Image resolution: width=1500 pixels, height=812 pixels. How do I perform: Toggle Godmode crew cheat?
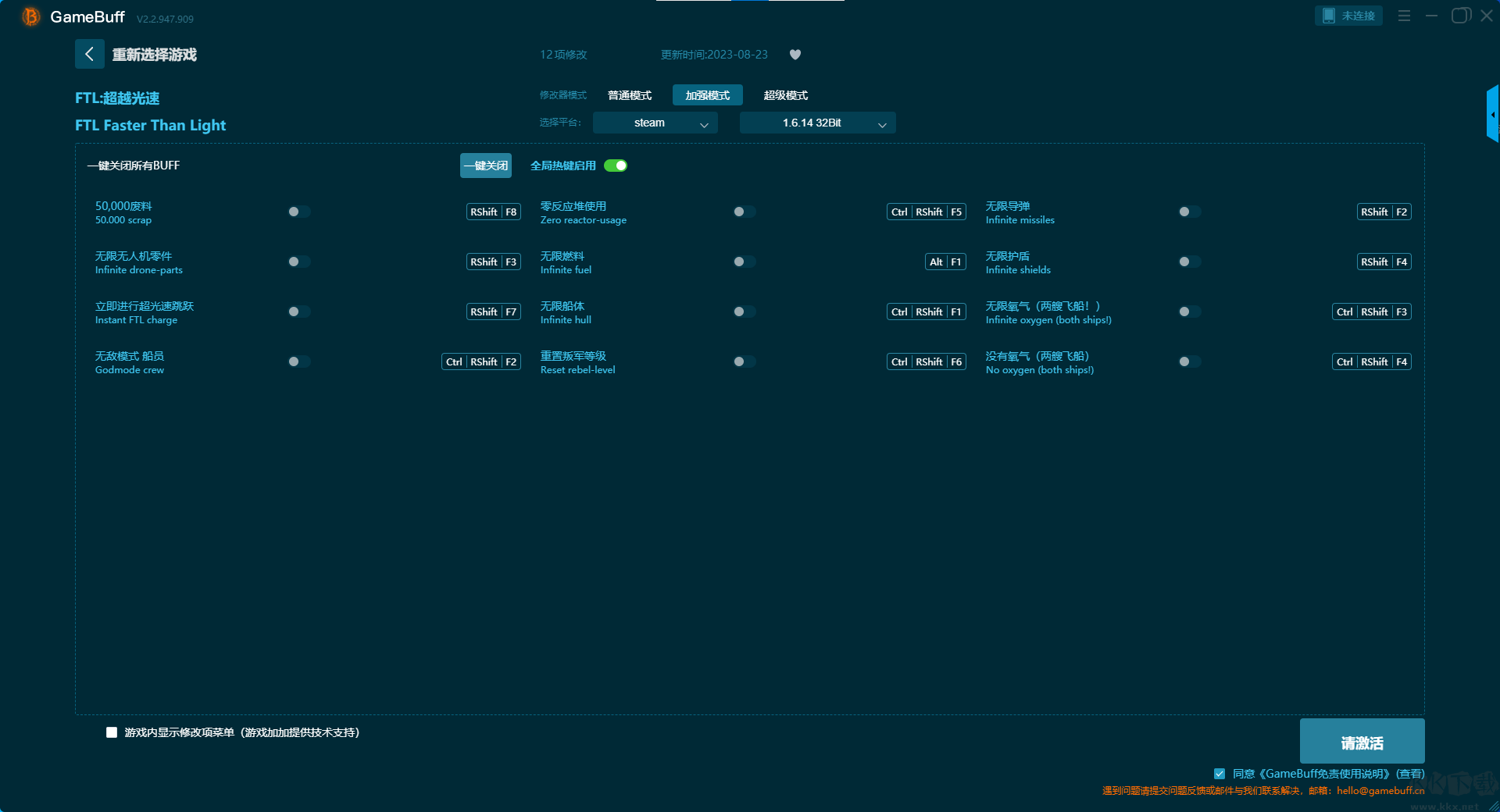(299, 361)
